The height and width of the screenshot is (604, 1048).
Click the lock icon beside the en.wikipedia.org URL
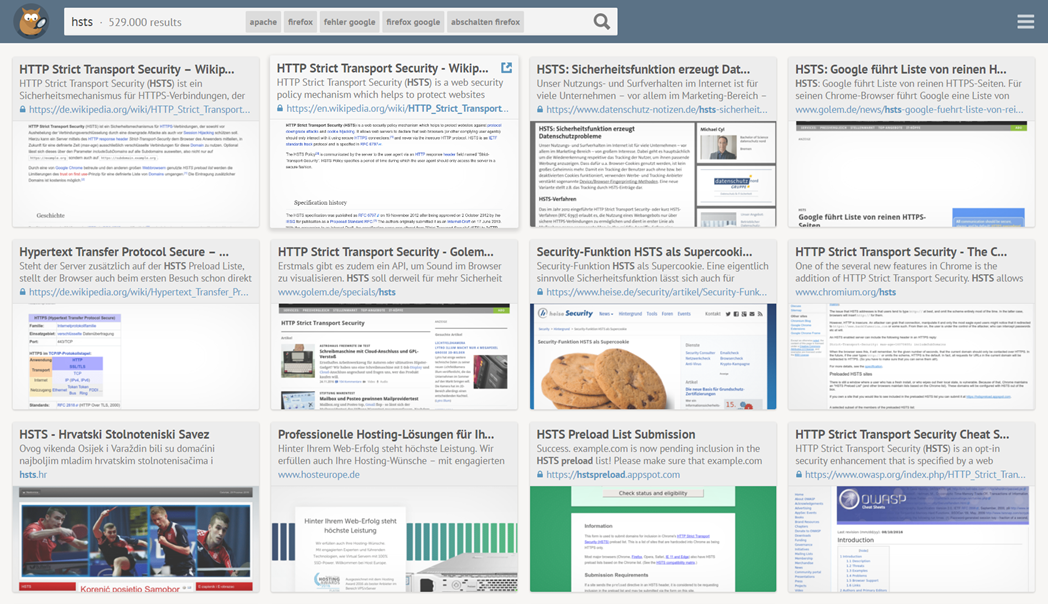(281, 108)
